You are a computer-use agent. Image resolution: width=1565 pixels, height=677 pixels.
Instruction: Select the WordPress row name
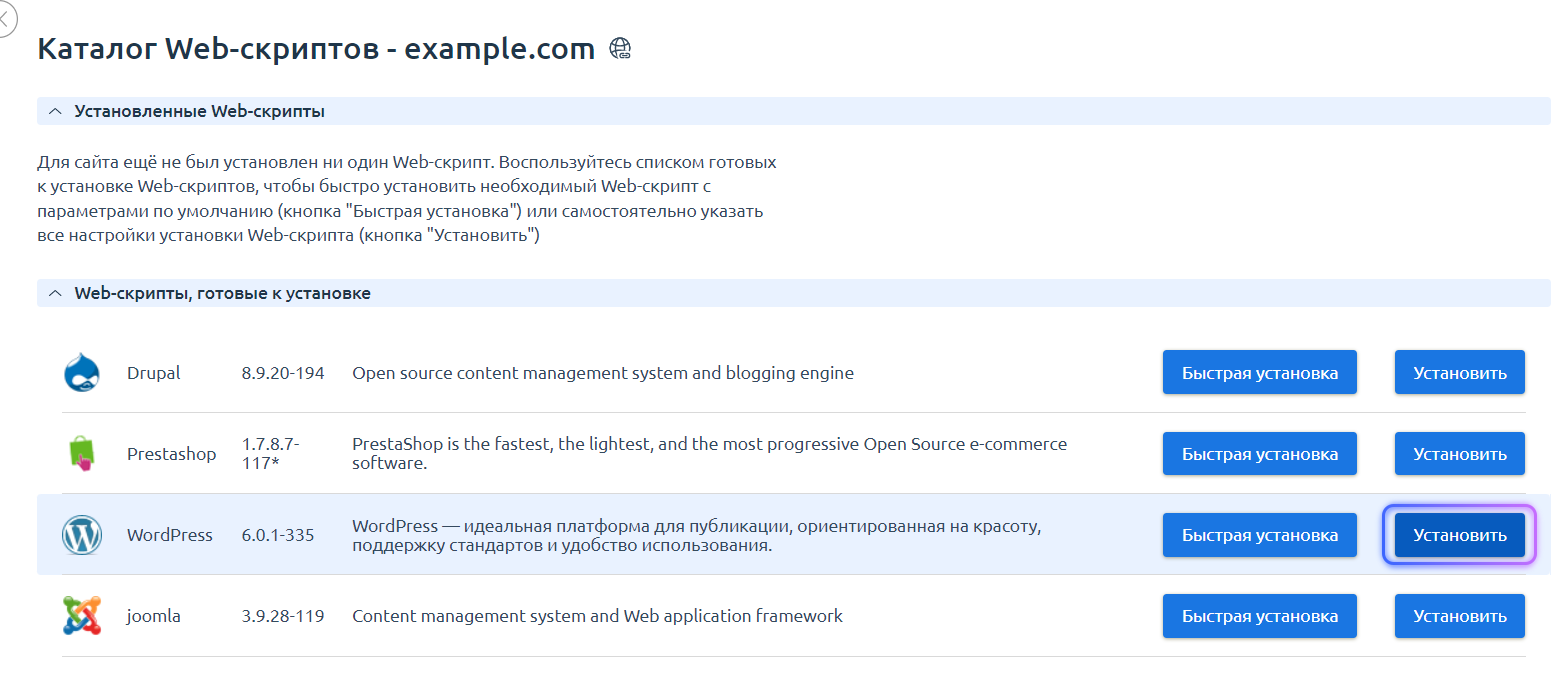170,535
